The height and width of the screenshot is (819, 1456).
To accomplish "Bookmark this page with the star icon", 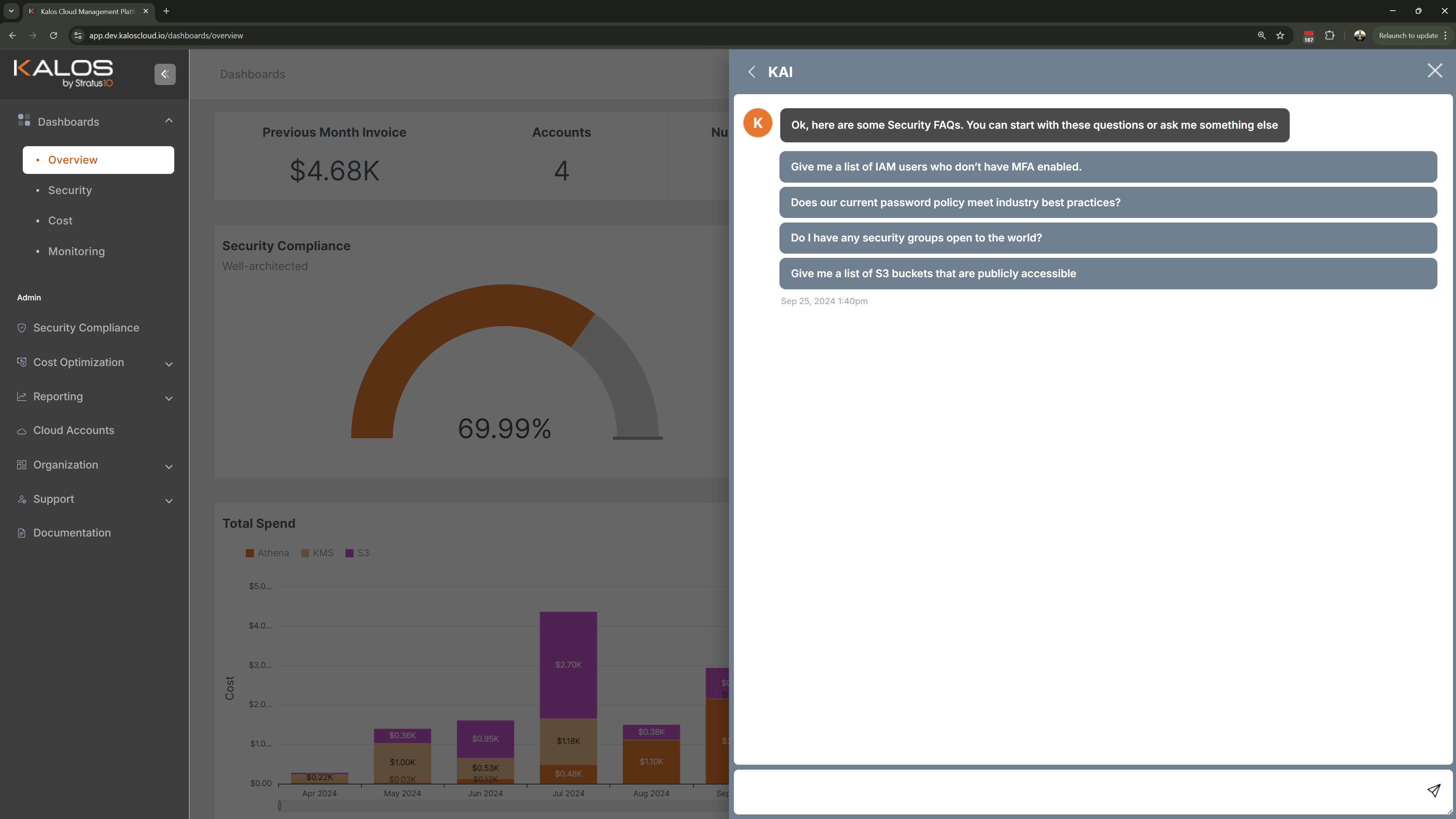I will pyautogui.click(x=1280, y=36).
